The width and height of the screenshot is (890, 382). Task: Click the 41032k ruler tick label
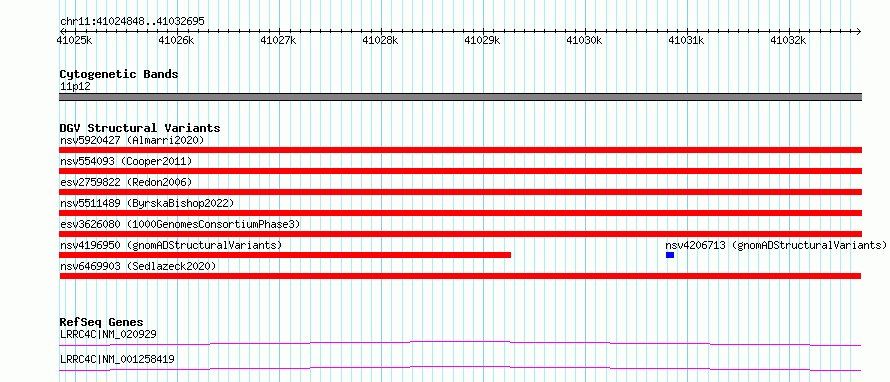(x=788, y=40)
